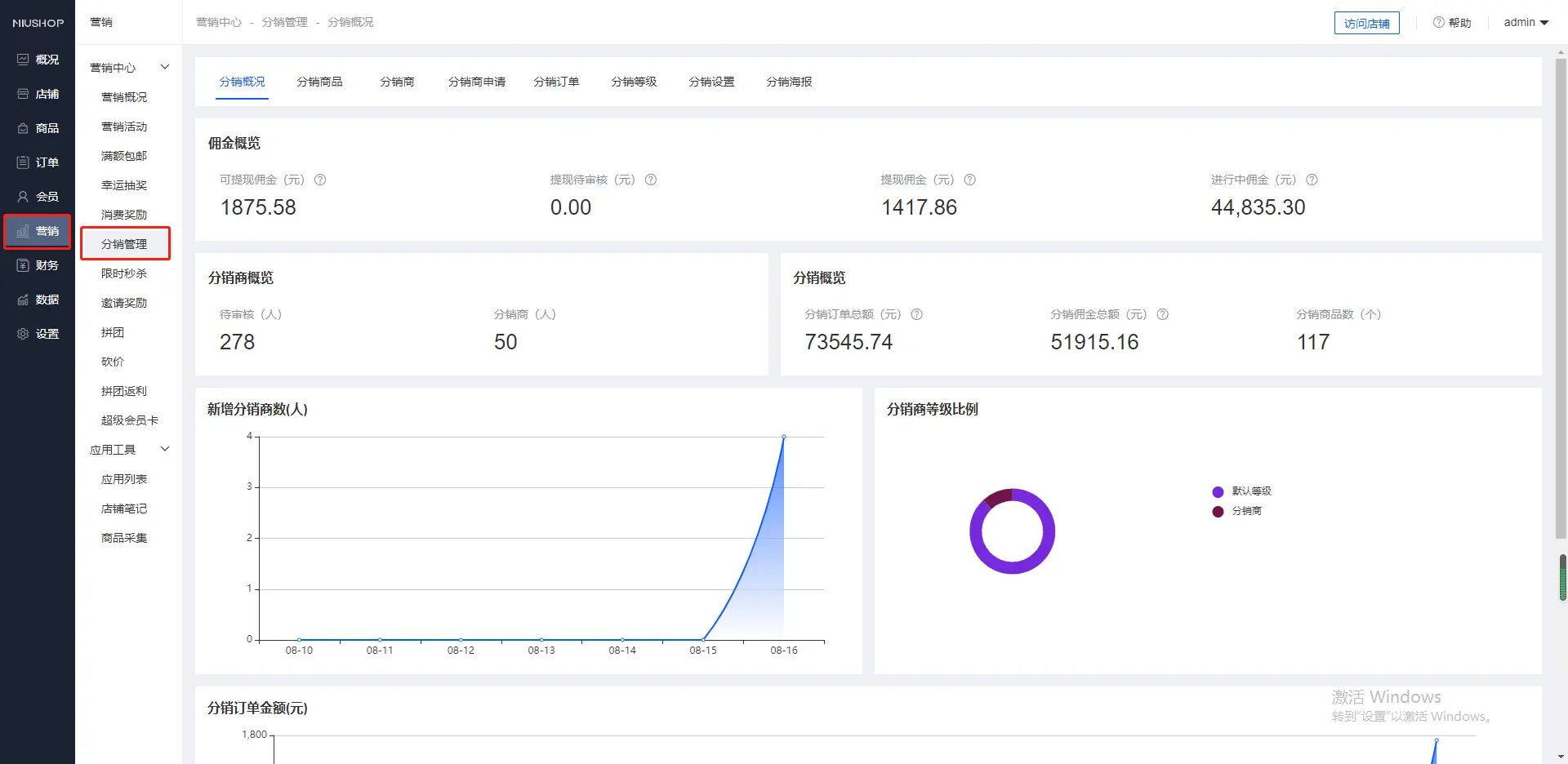This screenshot has width=1568, height=764.
Task: Switch to the 分销商品 tab
Action: pyautogui.click(x=319, y=82)
